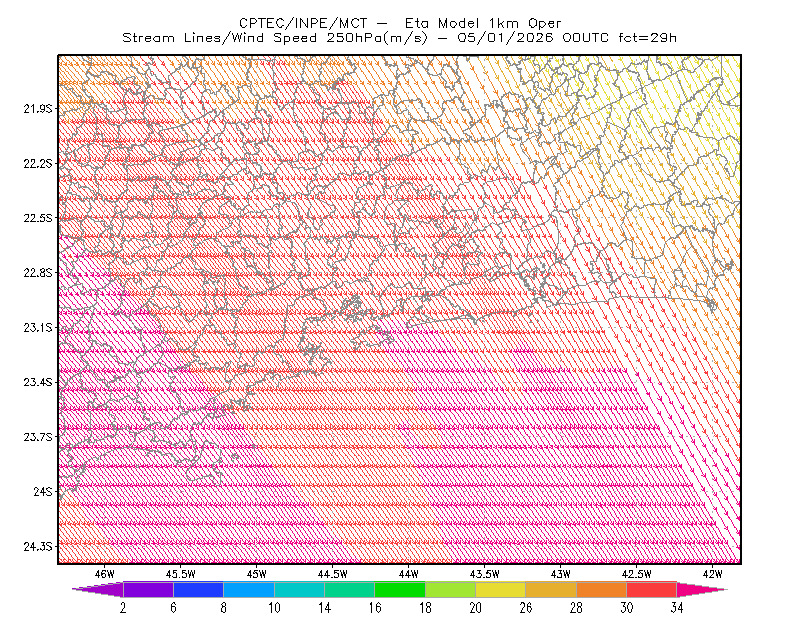800x618 pixels.
Task: Click the legend value '26'
Action: click(526, 608)
